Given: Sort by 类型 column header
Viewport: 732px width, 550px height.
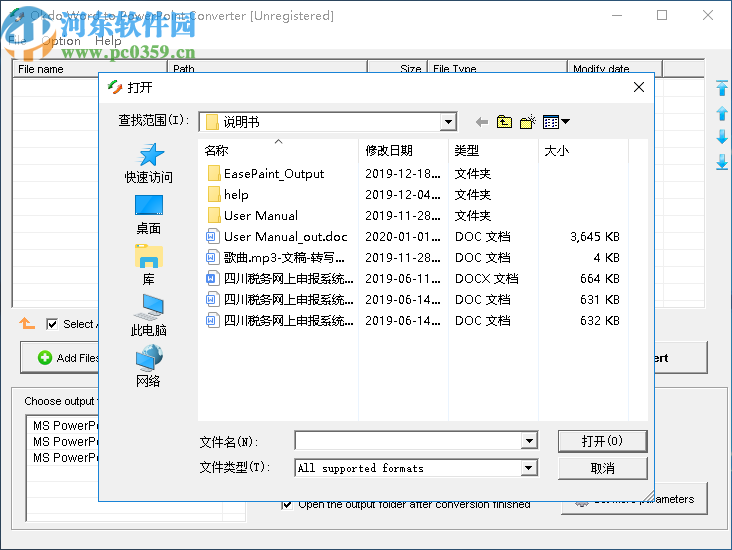Looking at the screenshot, I should point(493,150).
